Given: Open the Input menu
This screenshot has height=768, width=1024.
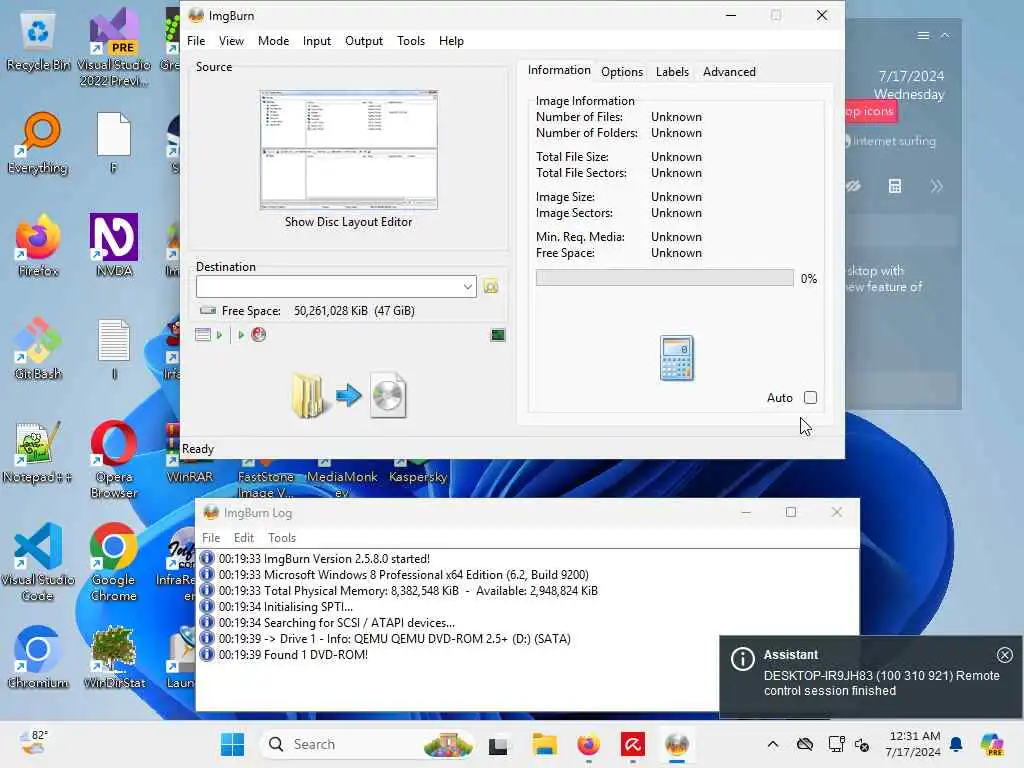Looking at the screenshot, I should click(x=317, y=40).
